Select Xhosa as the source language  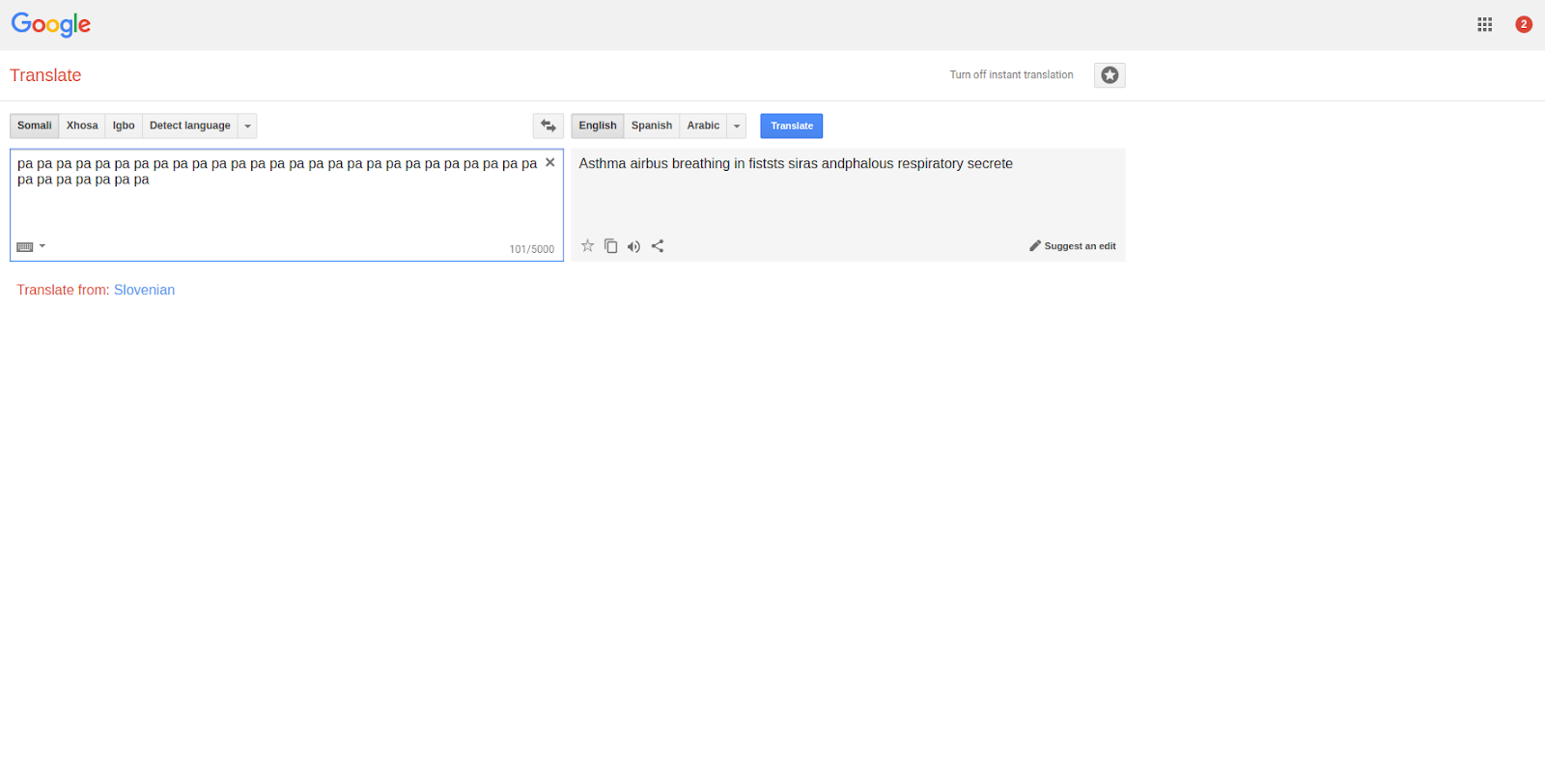coord(82,126)
